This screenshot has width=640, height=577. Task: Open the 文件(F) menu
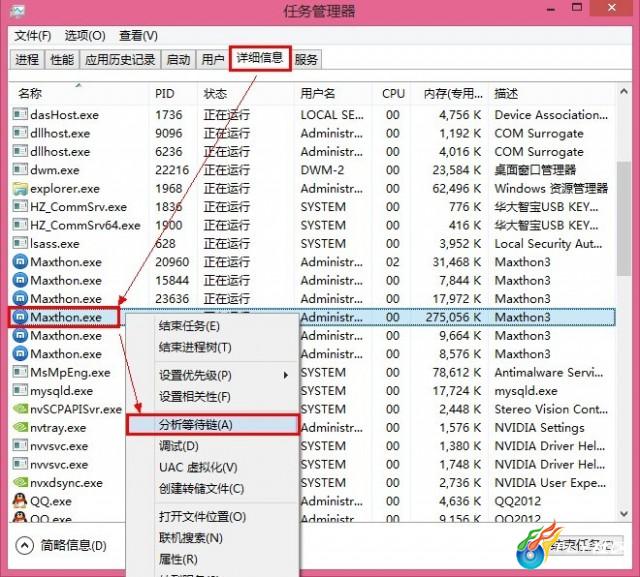(x=33, y=36)
